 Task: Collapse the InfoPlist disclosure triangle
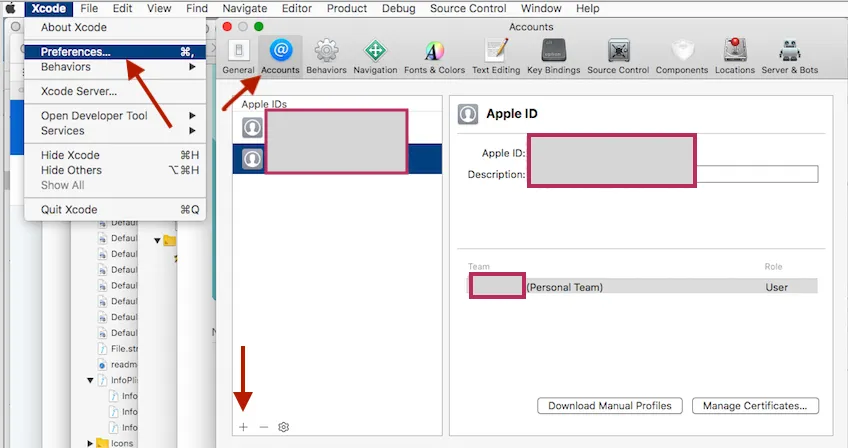[x=90, y=380]
